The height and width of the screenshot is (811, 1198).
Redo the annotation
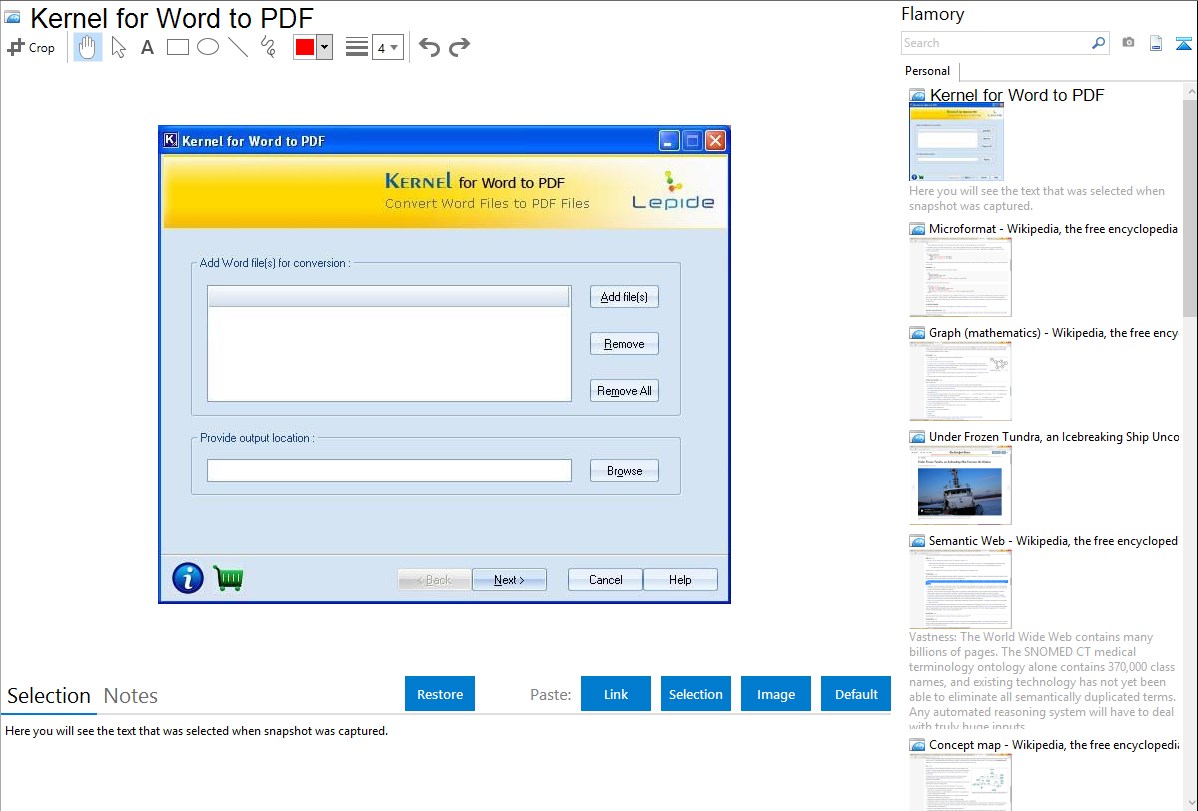pos(459,47)
